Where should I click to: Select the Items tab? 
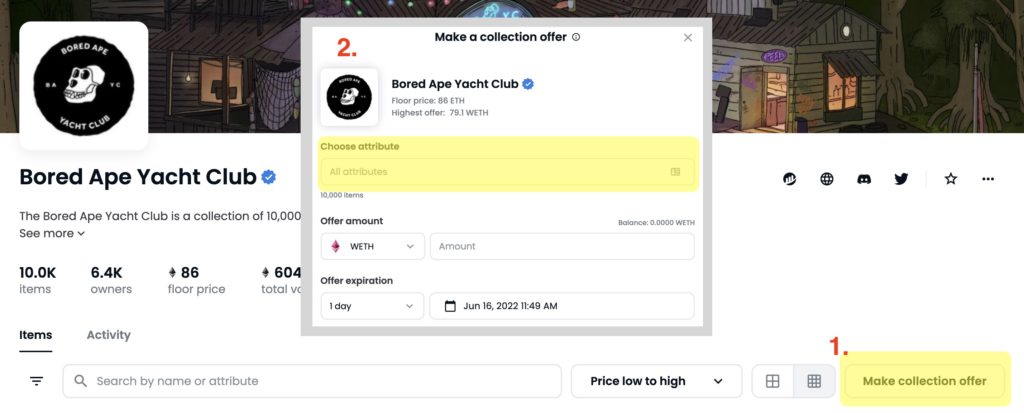click(x=35, y=335)
